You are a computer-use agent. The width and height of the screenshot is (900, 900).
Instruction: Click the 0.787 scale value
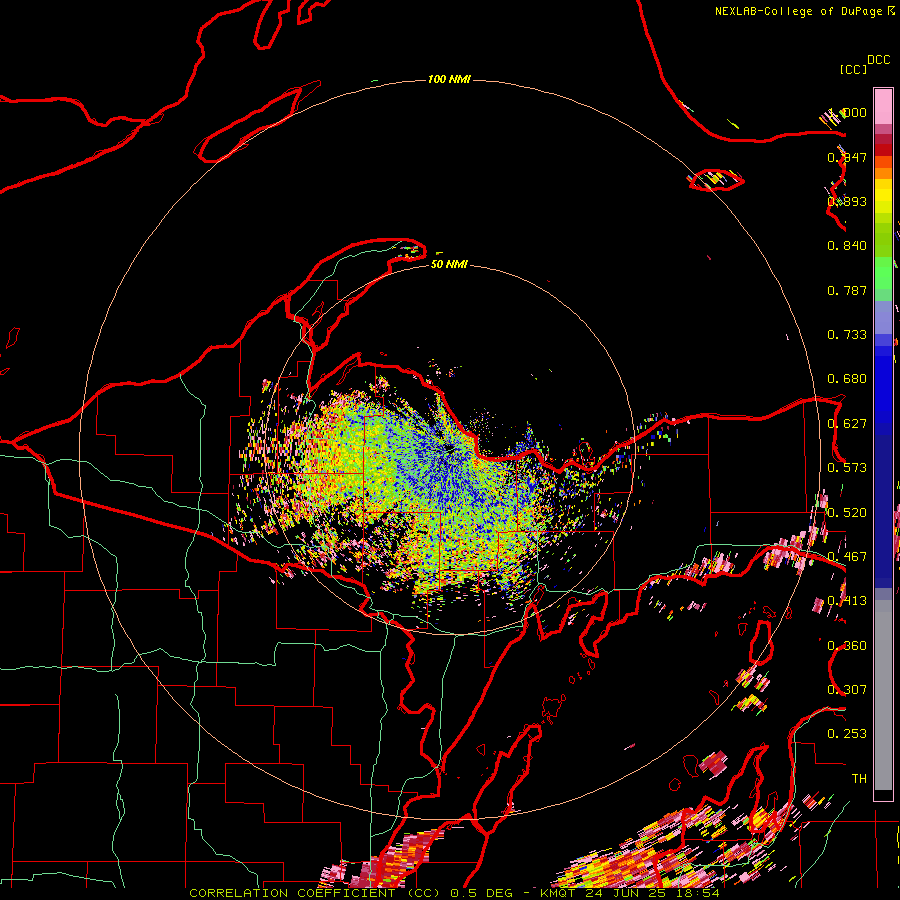[847, 290]
